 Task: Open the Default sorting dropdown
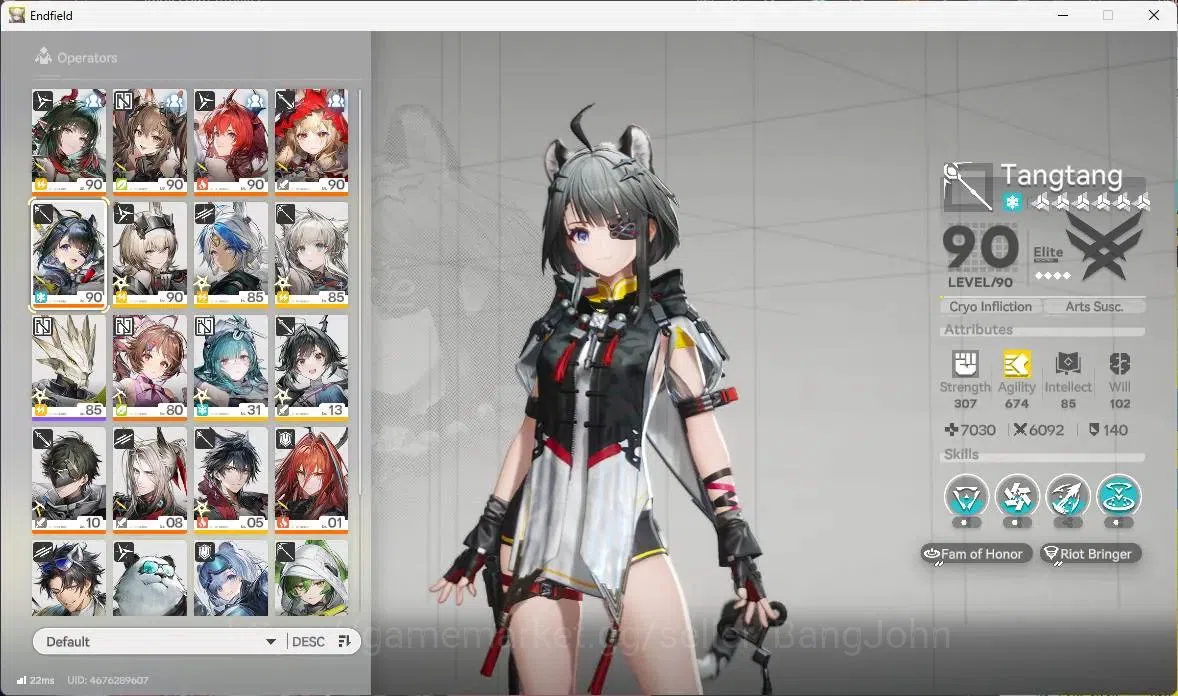[159, 641]
